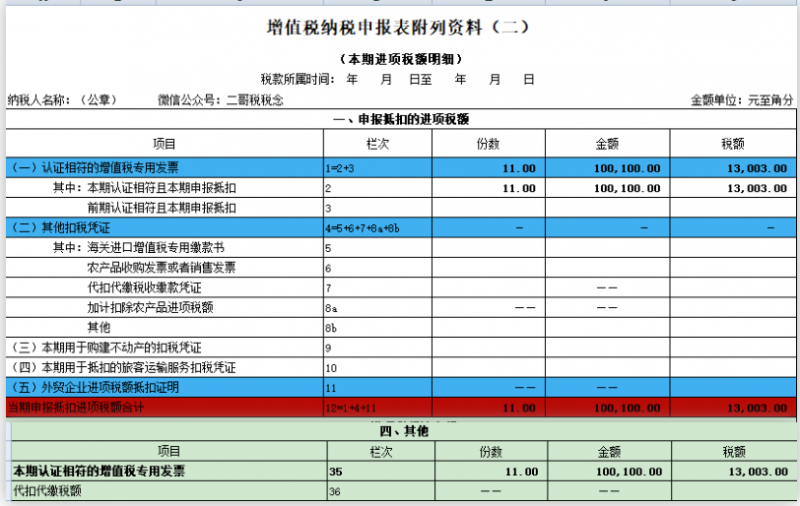The width and height of the screenshot is (800, 506).
Task: Click the 税额 cell in row 1=2+3
Action: click(x=733, y=168)
